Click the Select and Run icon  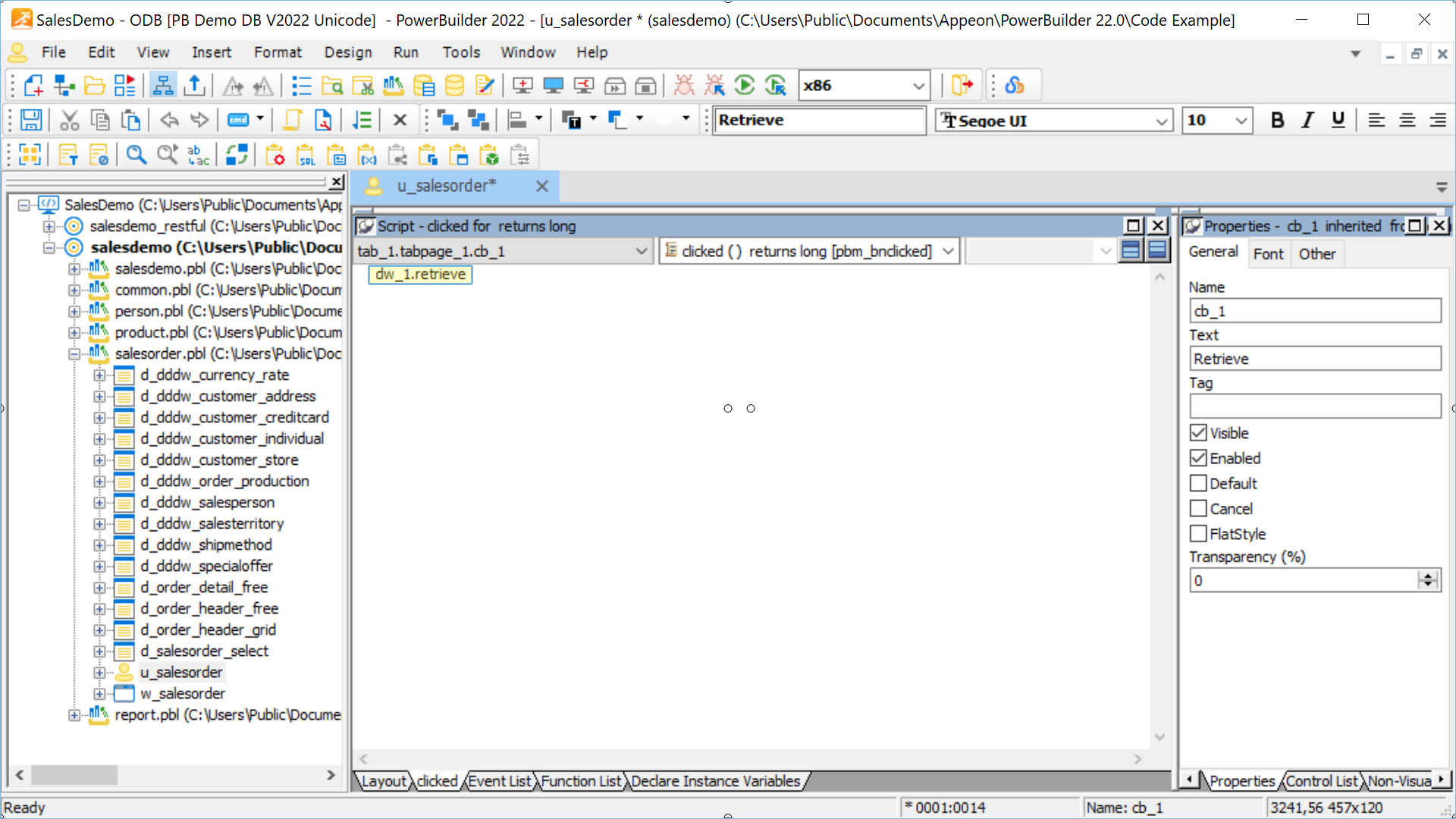tap(776, 86)
